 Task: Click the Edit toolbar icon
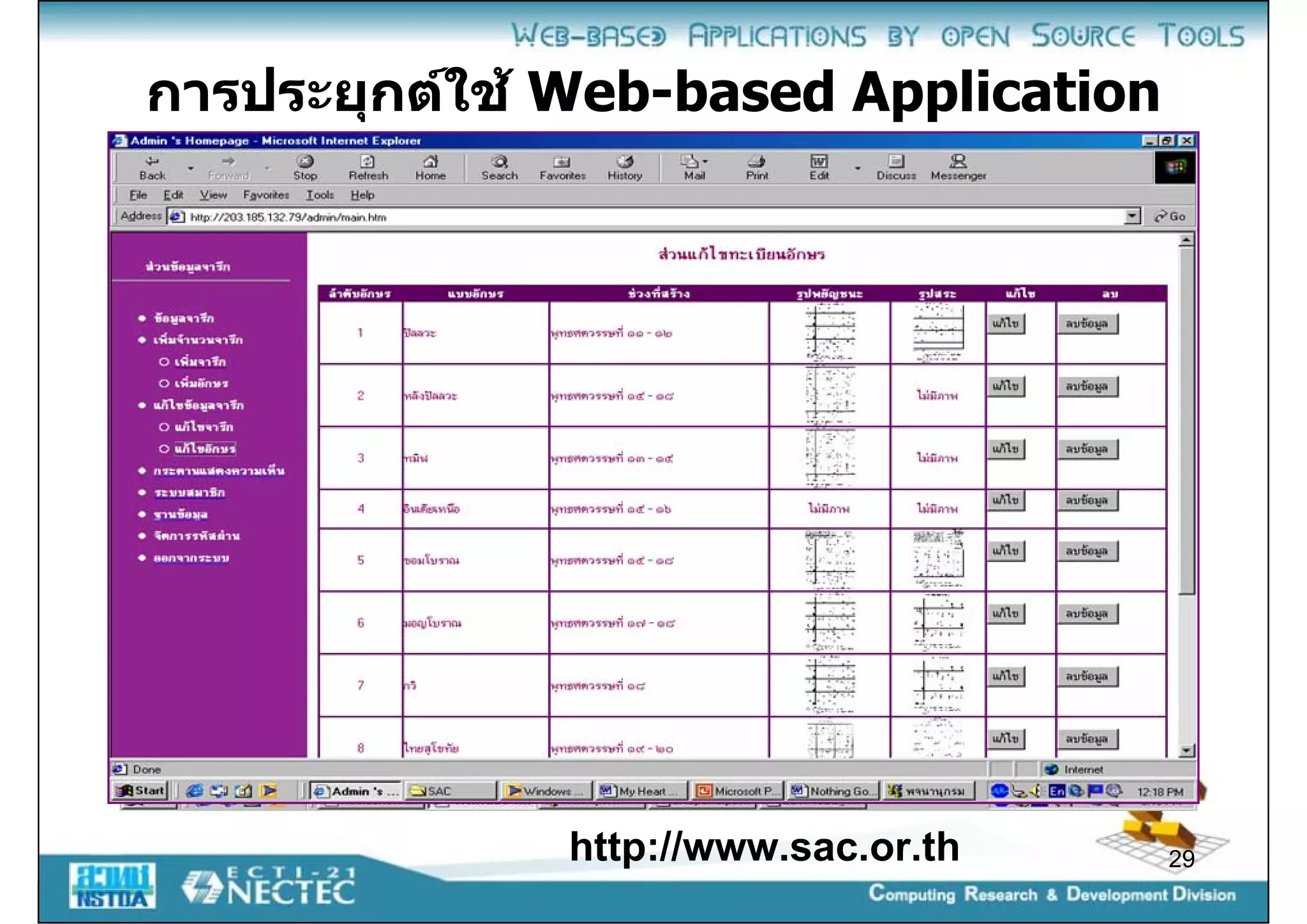click(819, 168)
